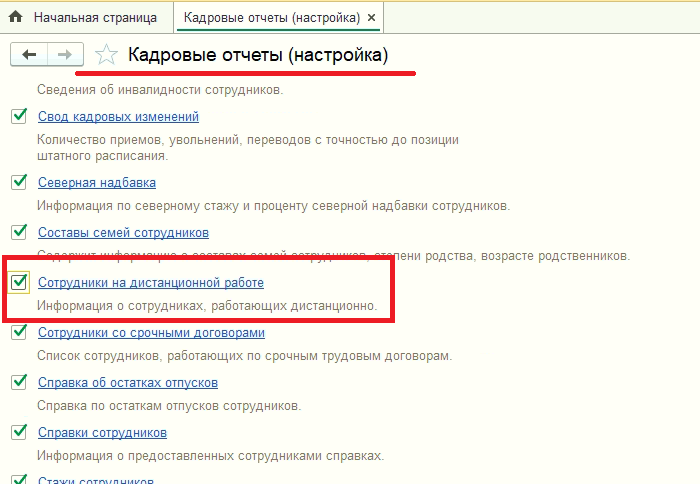This screenshot has height=484, width=700.
Task: Toggle Сотрудники со срочными договорами checkbox
Action: click(19, 332)
